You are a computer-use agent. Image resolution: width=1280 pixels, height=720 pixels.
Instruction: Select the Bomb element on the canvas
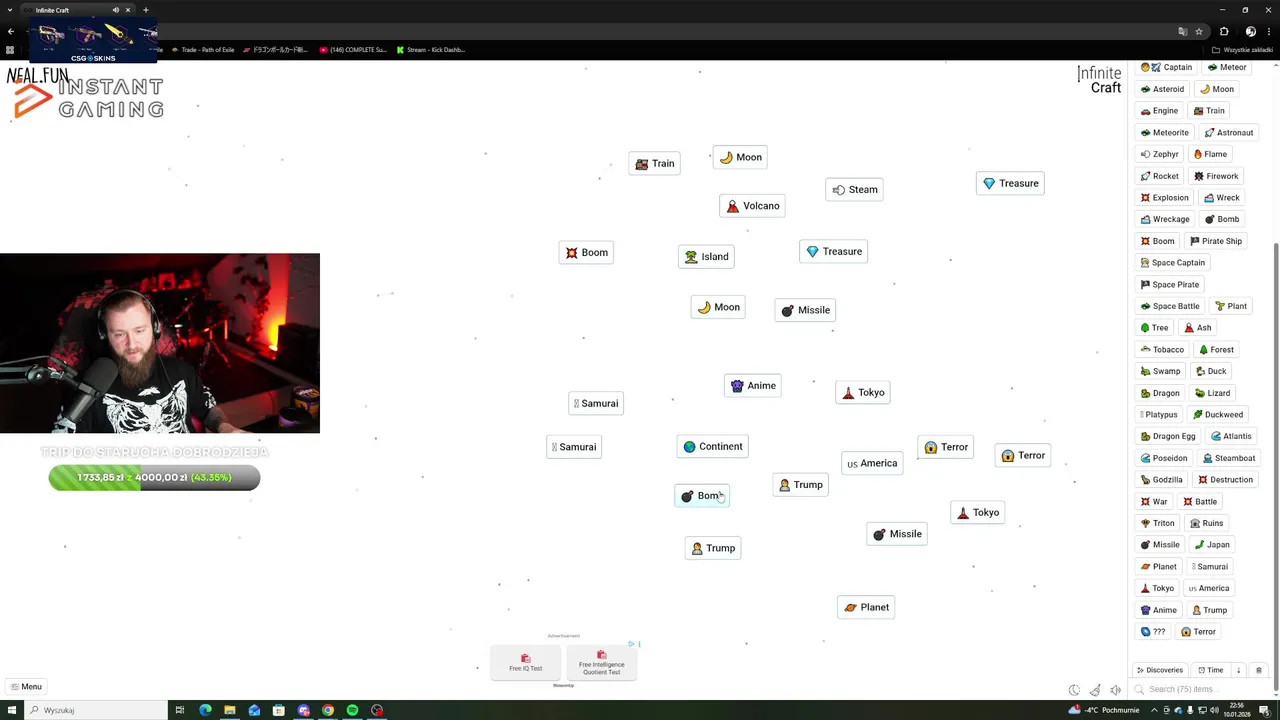coord(702,496)
